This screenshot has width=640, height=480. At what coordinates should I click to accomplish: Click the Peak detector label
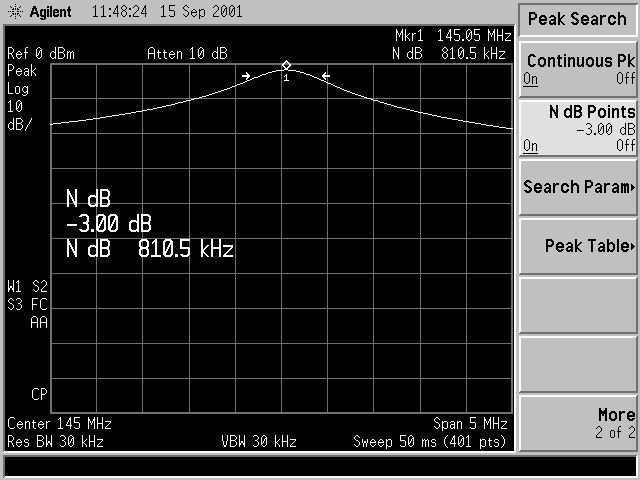[22, 71]
